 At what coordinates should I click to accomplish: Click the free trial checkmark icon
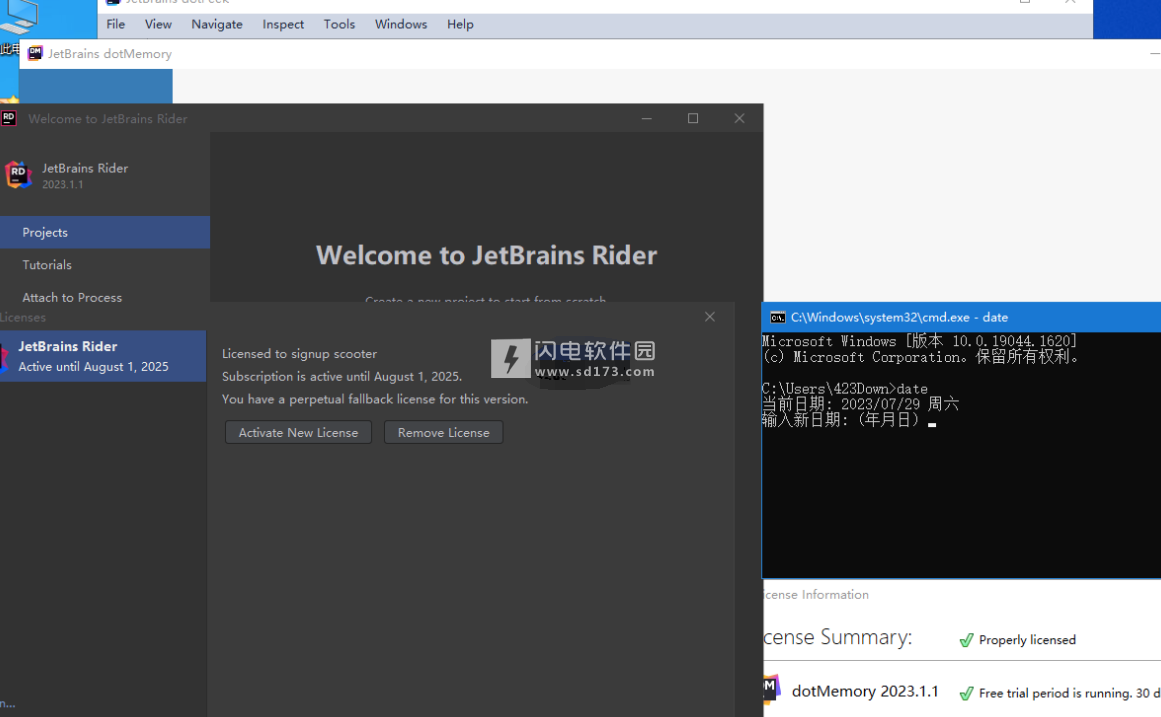point(966,693)
